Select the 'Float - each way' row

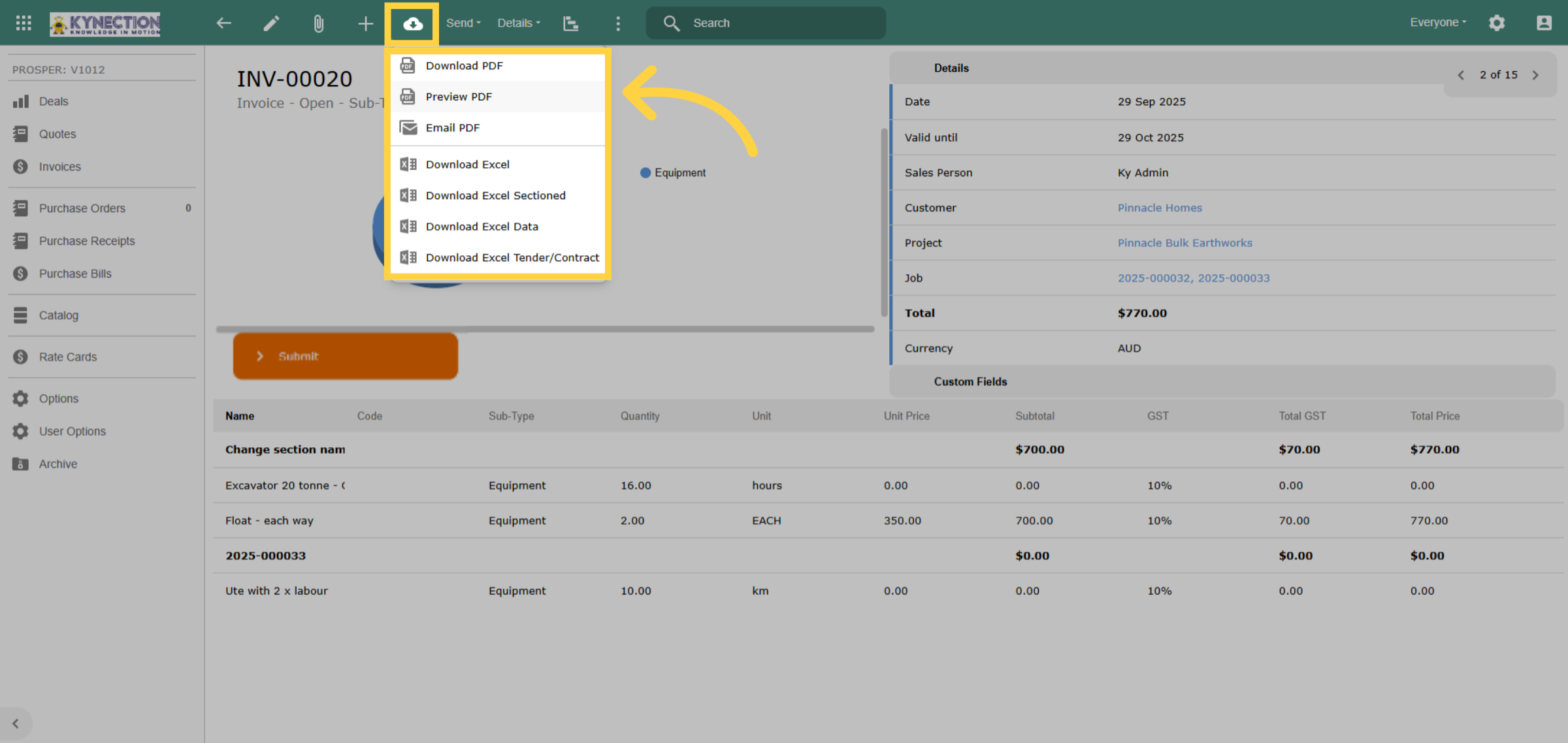point(887,520)
